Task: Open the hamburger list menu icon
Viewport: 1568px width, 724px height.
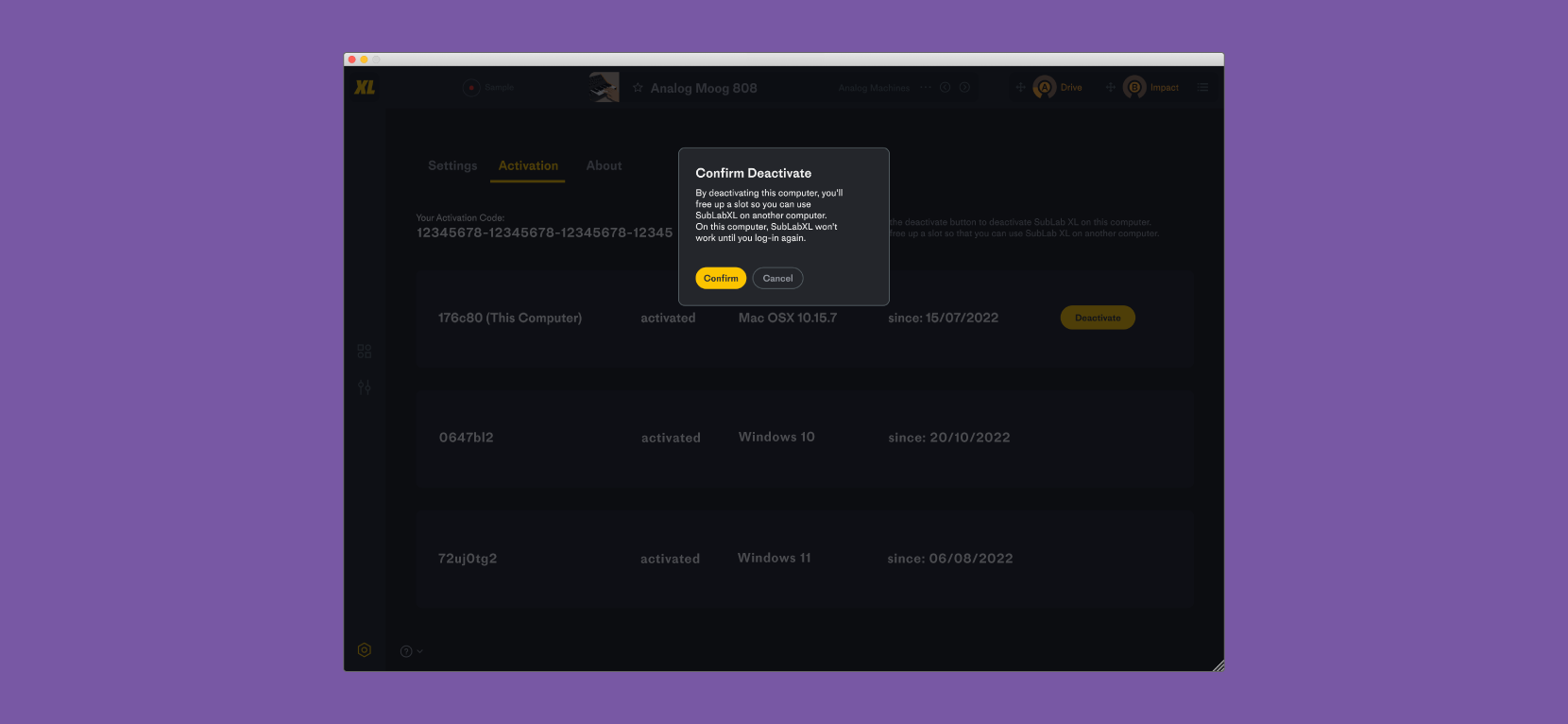Action: point(1202,87)
